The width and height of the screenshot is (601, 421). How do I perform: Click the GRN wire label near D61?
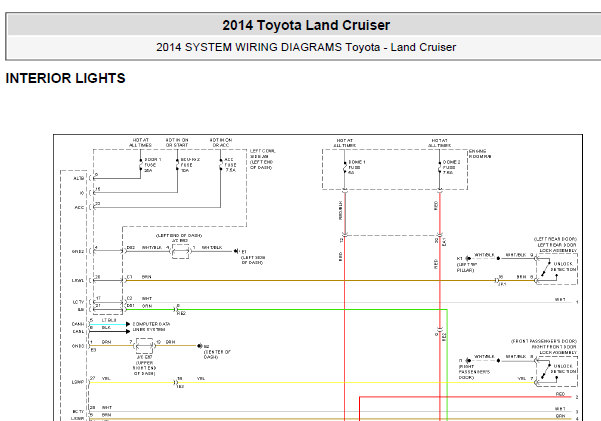pos(147,306)
